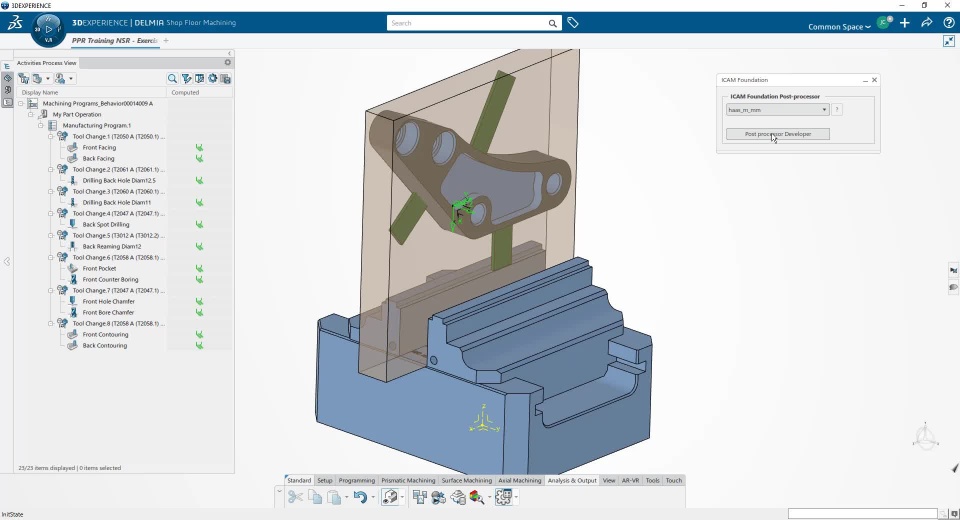
Task: Click the question mark button in ICAM Foundation
Action: (x=837, y=110)
